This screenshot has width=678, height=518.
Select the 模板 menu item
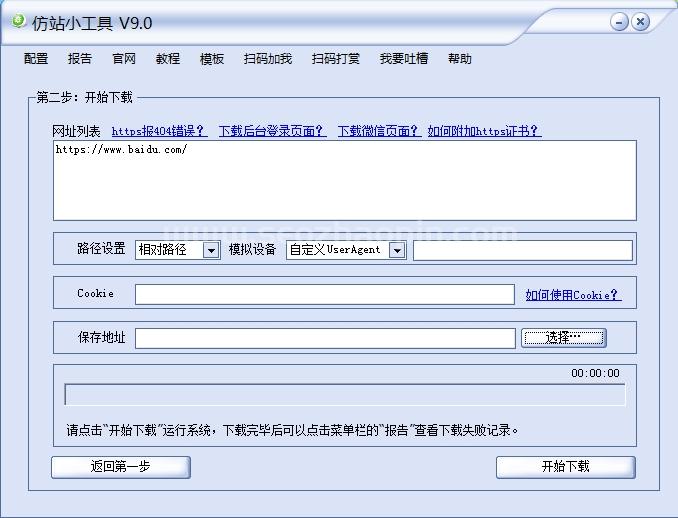(x=212, y=59)
